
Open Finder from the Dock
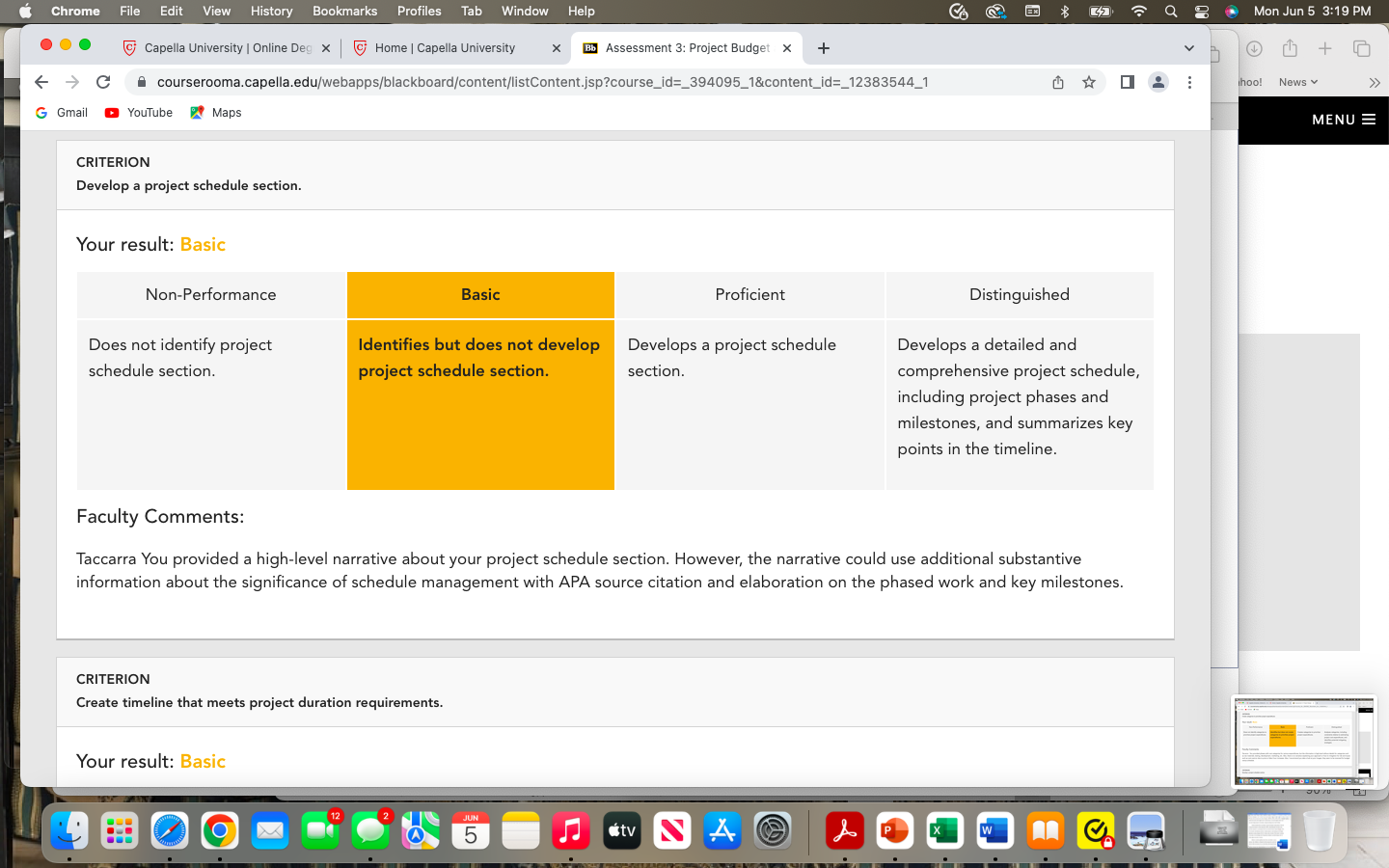69,830
